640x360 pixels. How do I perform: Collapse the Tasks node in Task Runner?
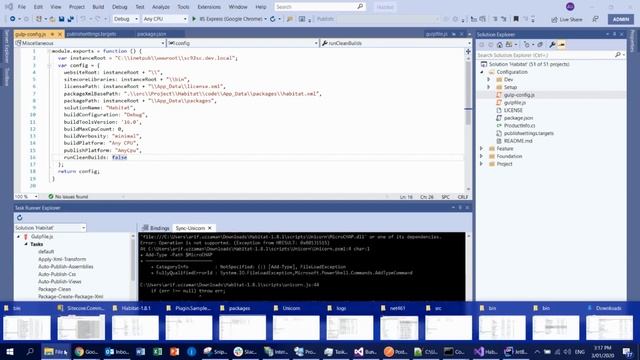coord(26,244)
